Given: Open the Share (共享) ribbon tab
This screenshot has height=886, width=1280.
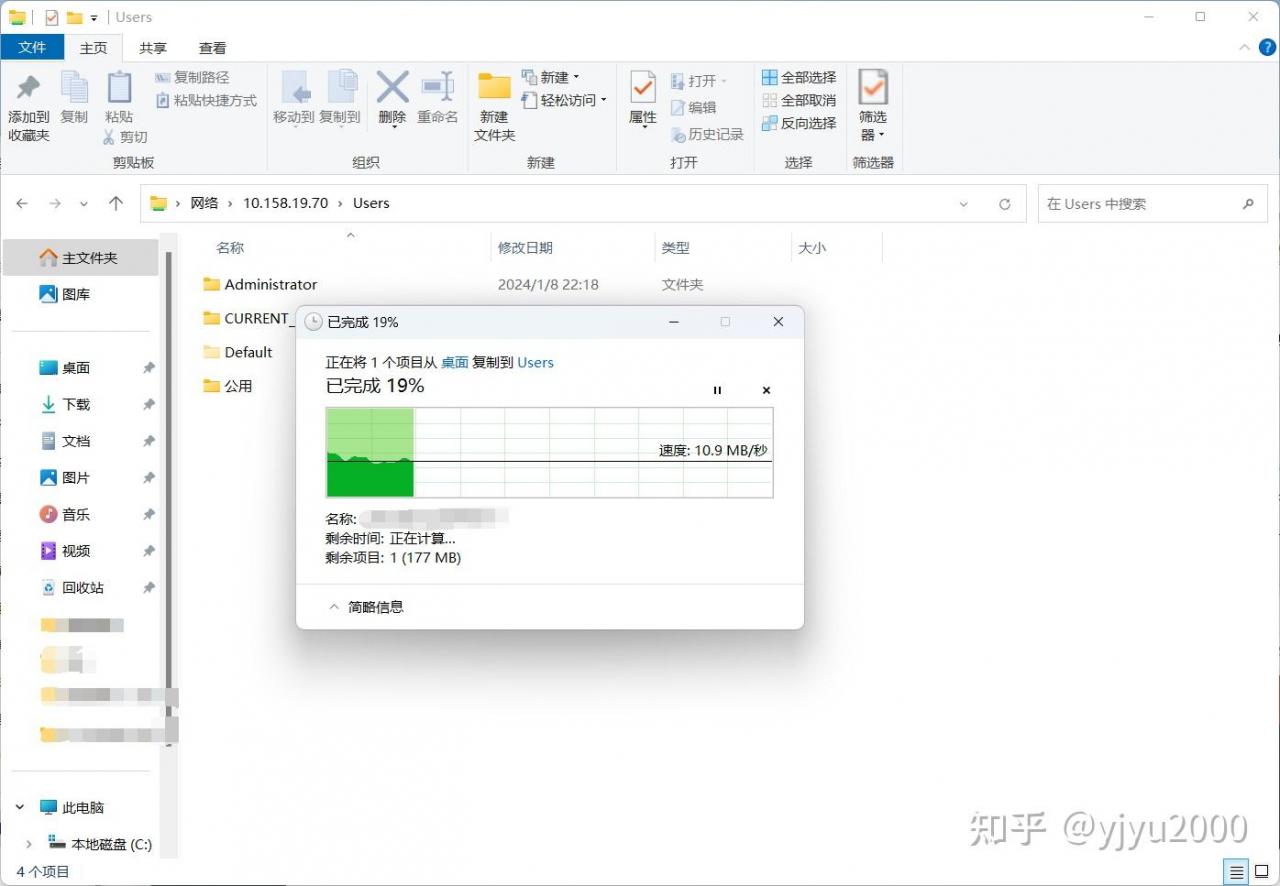Looking at the screenshot, I should click(x=153, y=48).
